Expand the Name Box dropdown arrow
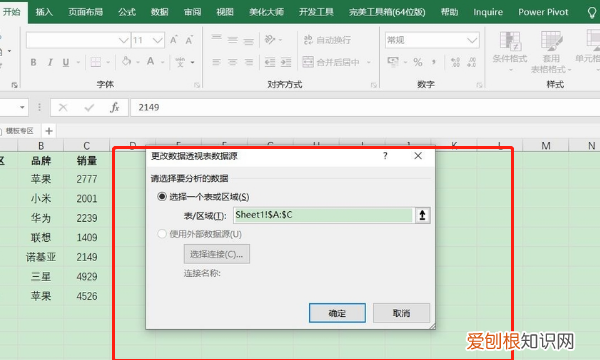Image resolution: width=600 pixels, height=360 pixels. click(x=22, y=108)
